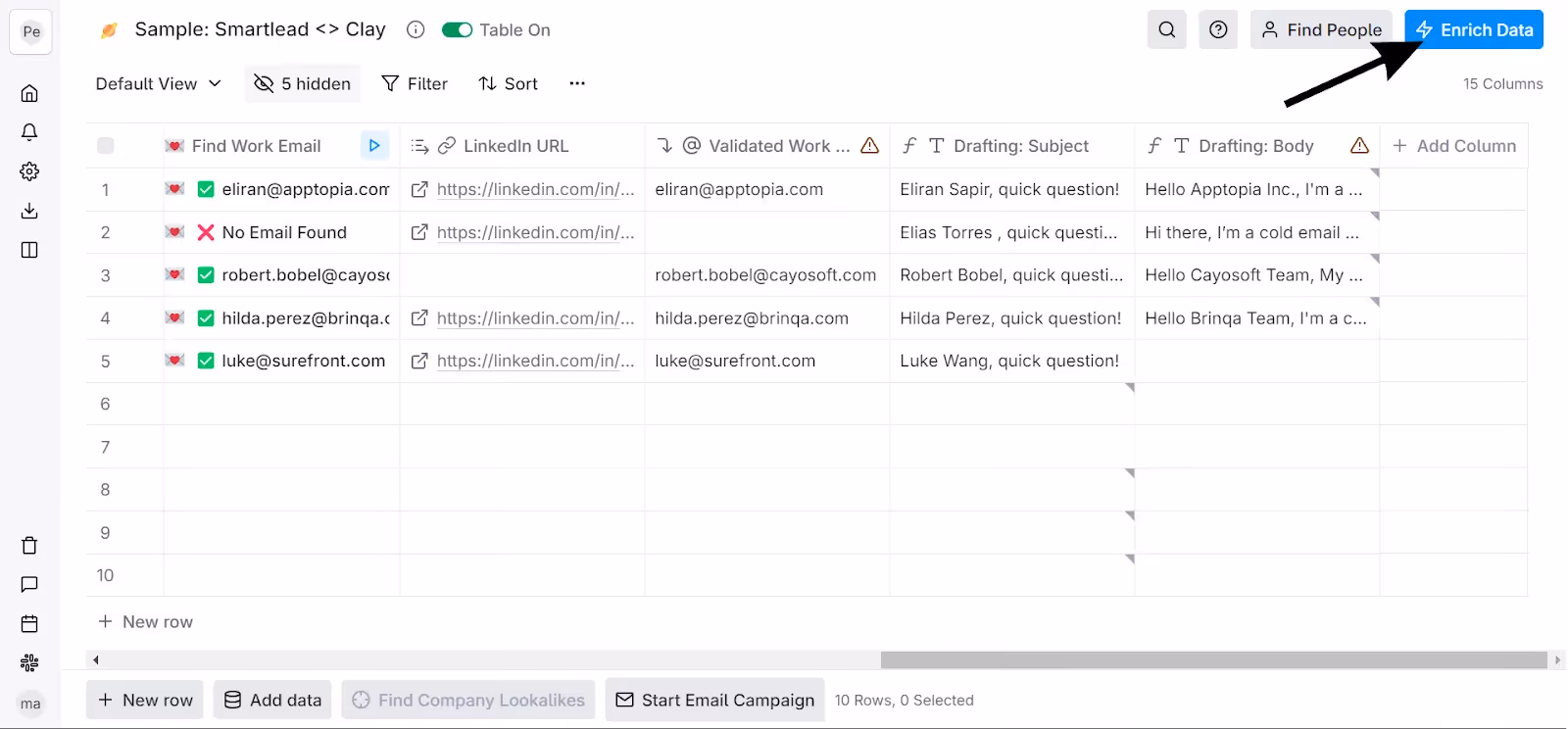Open the Home icon in sidebar

point(29,93)
